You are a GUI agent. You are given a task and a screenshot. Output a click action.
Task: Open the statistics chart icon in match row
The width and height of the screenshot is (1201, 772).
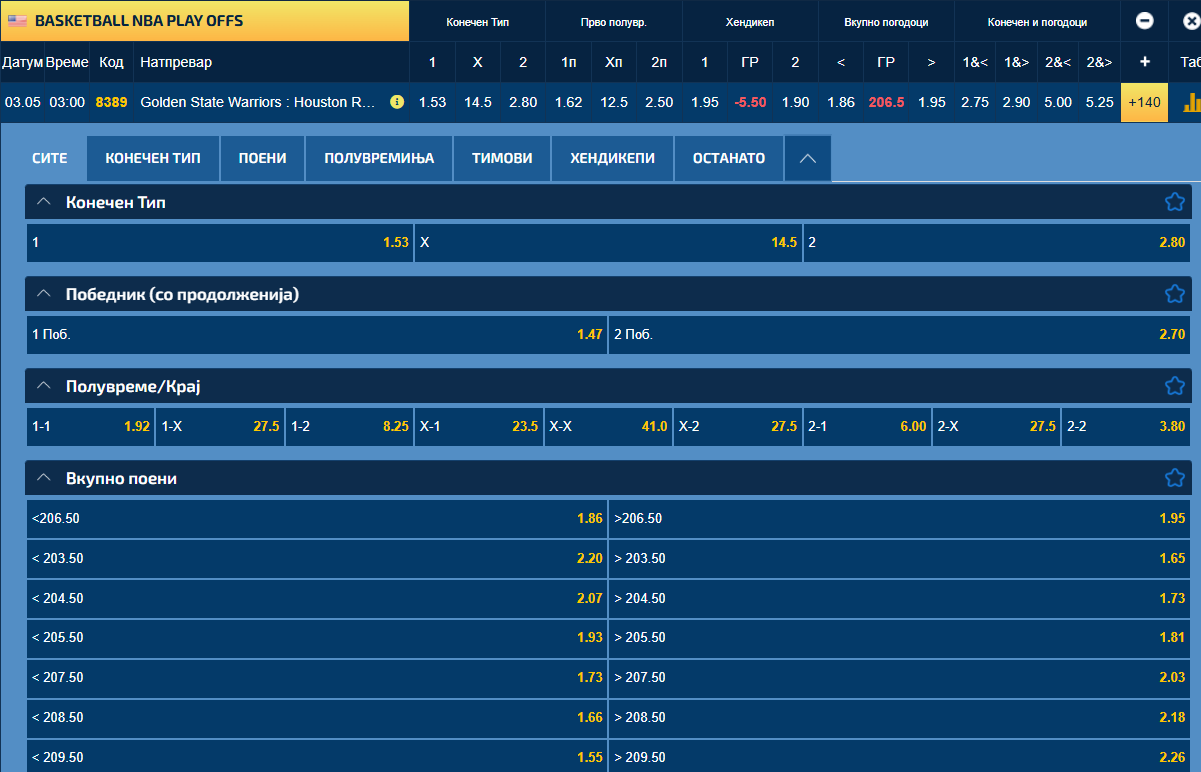pyautogui.click(x=1191, y=102)
